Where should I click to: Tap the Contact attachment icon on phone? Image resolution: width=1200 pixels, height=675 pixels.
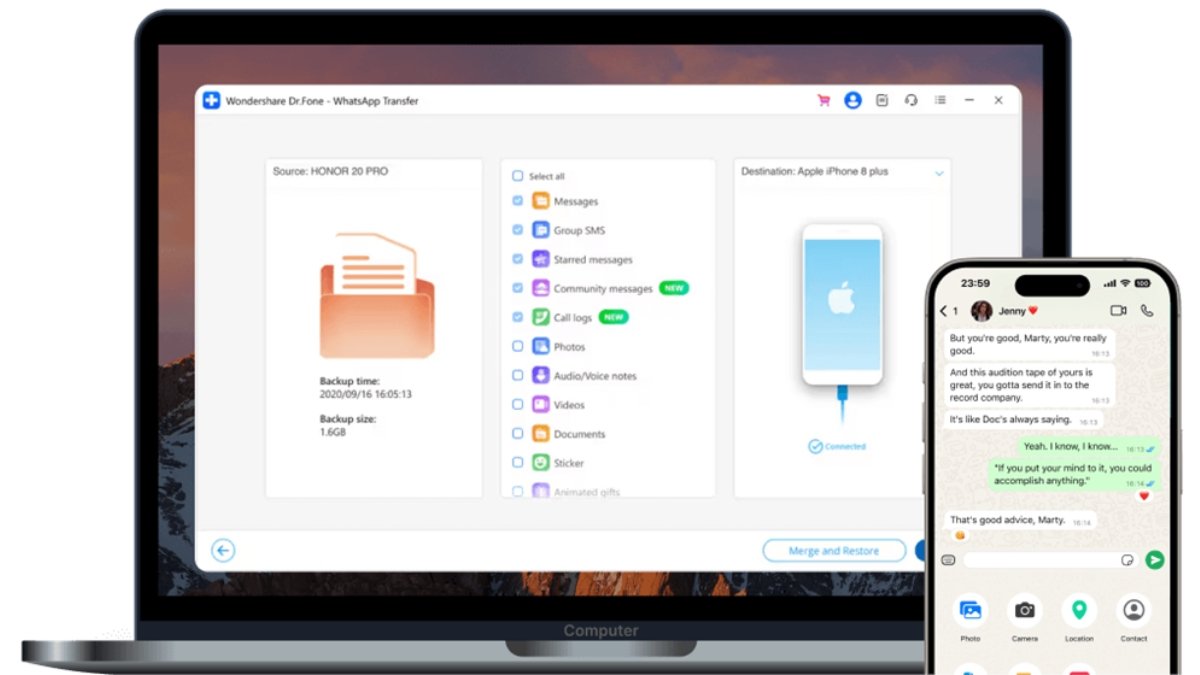tap(1133, 610)
